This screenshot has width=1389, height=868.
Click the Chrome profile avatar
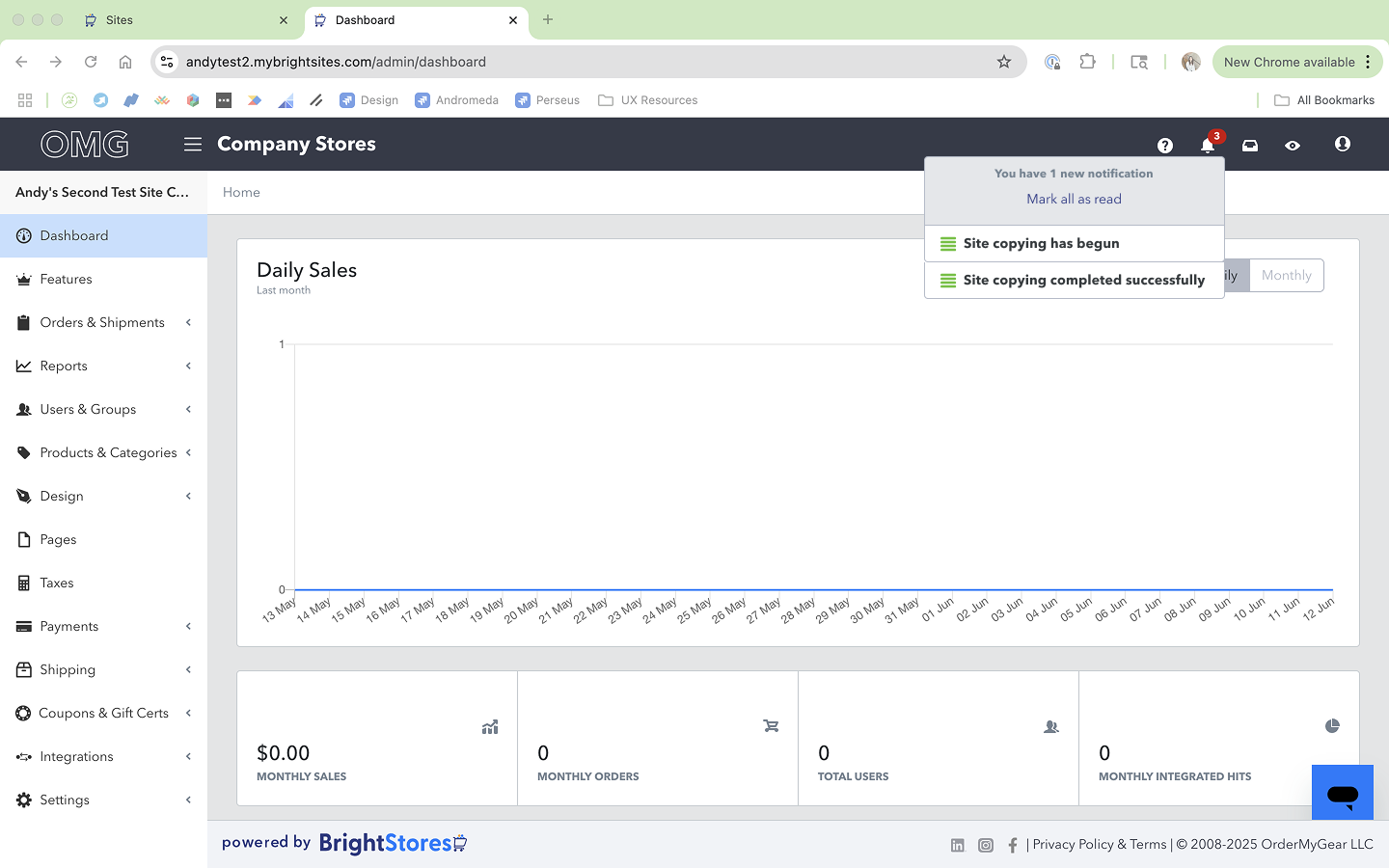click(1190, 62)
